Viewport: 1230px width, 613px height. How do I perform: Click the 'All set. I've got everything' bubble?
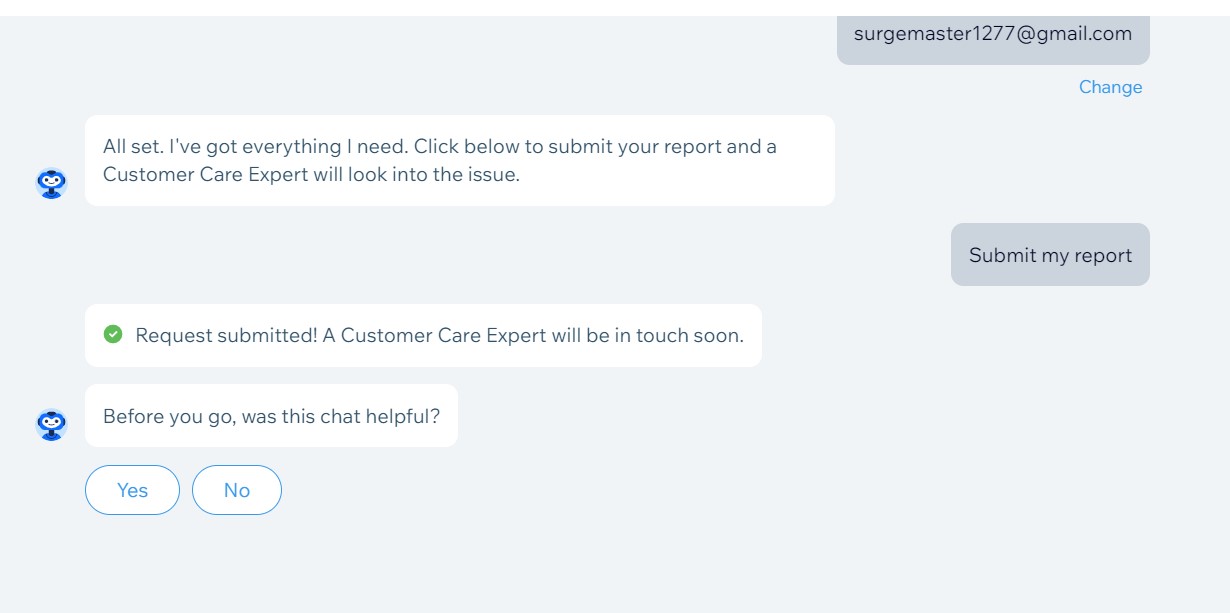pyautogui.click(x=460, y=160)
